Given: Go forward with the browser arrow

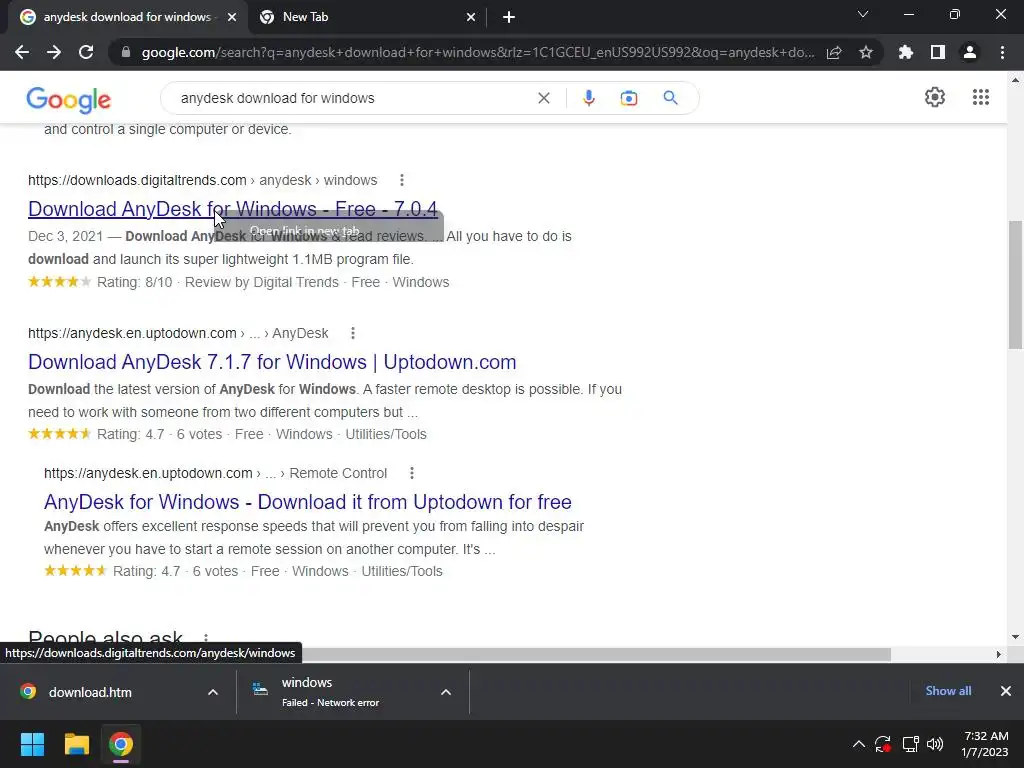Looking at the screenshot, I should tap(54, 52).
